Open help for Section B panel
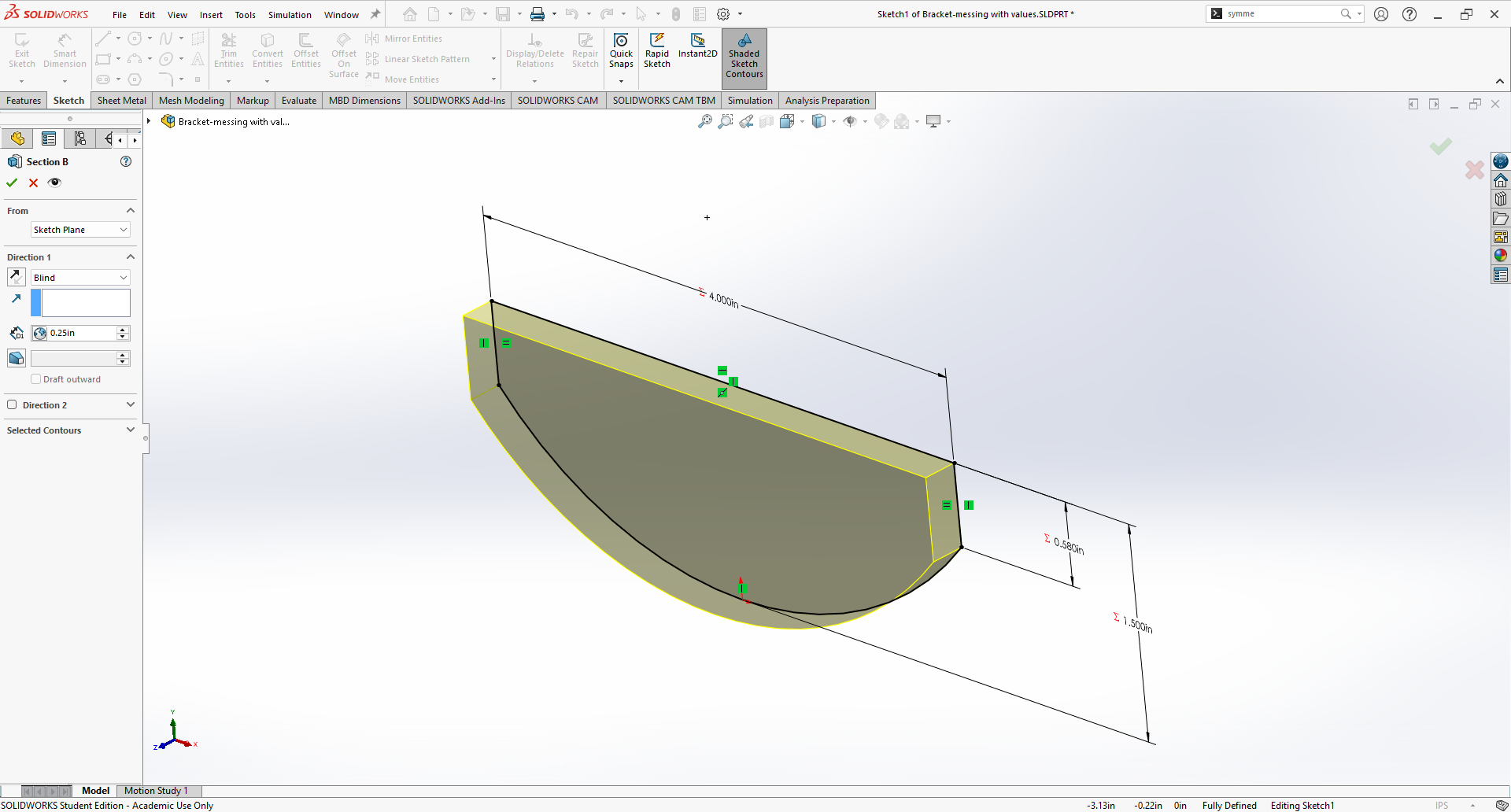 tap(125, 161)
